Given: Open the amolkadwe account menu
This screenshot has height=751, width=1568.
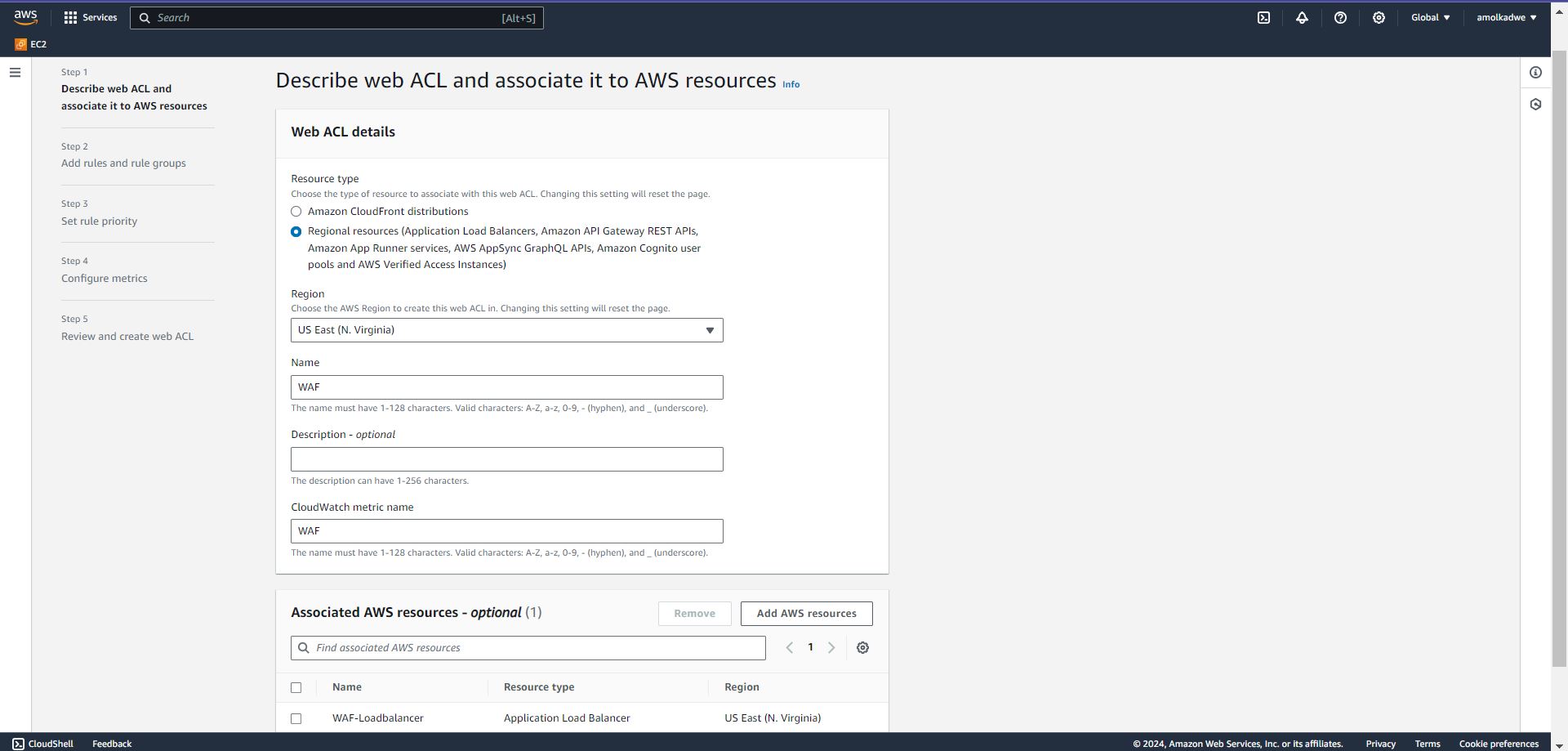Looking at the screenshot, I should tap(1506, 17).
